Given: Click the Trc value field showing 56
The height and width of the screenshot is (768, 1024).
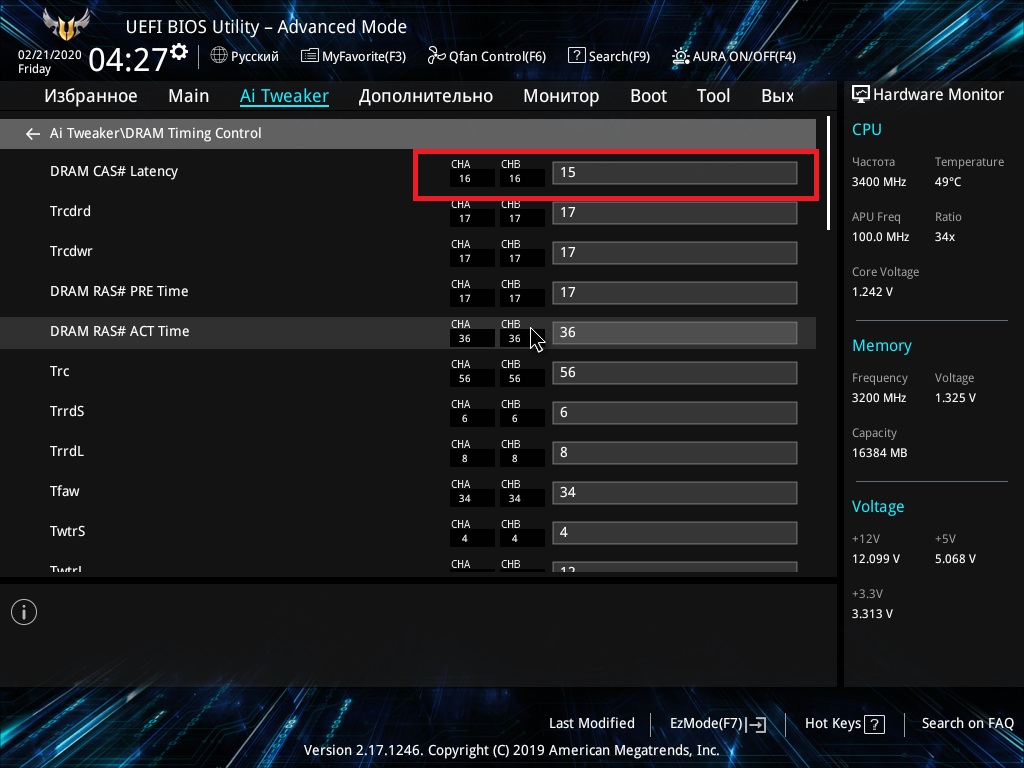Looking at the screenshot, I should point(675,373).
